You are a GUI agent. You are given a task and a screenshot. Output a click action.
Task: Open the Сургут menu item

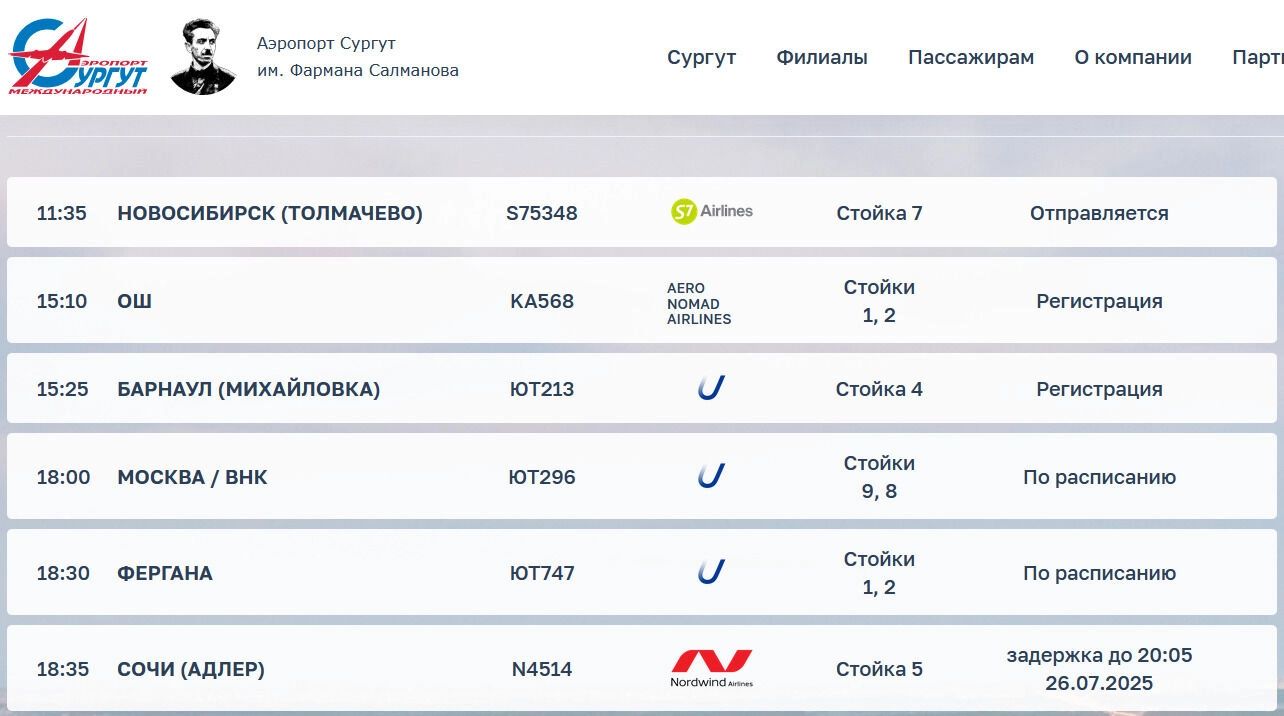pos(701,57)
